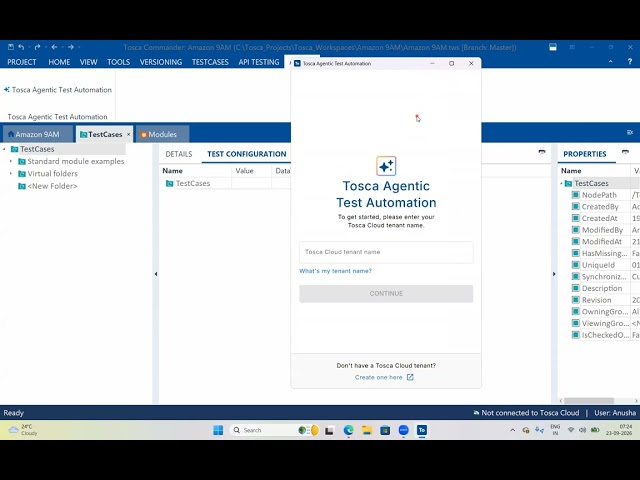Click print icon above the configuration grid
The height and width of the screenshot is (480, 640).
542,152
